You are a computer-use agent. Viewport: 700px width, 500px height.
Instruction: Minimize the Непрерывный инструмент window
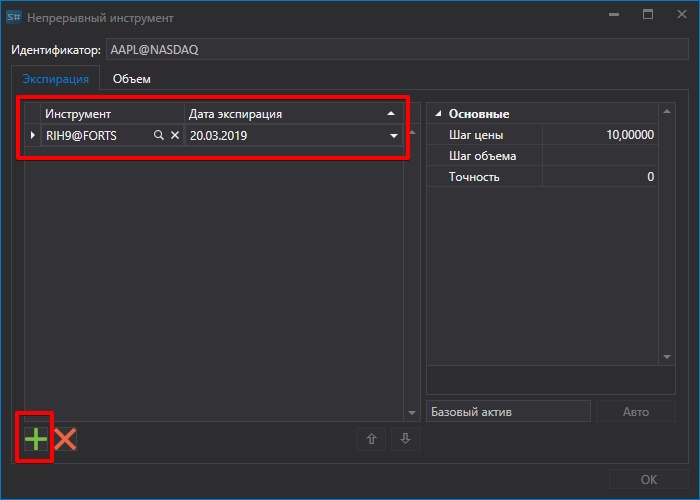point(614,15)
